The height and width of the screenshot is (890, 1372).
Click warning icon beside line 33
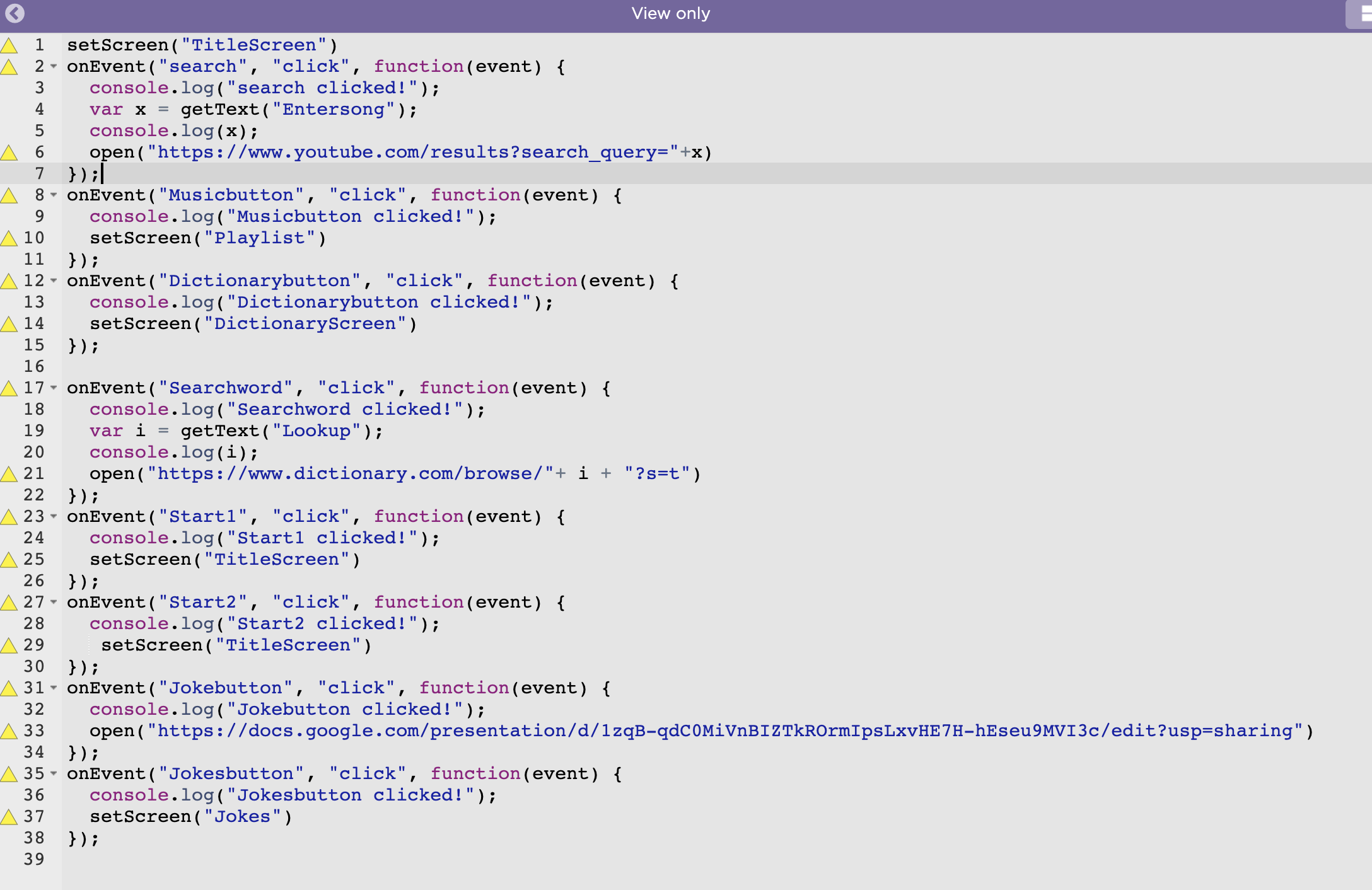(x=9, y=731)
